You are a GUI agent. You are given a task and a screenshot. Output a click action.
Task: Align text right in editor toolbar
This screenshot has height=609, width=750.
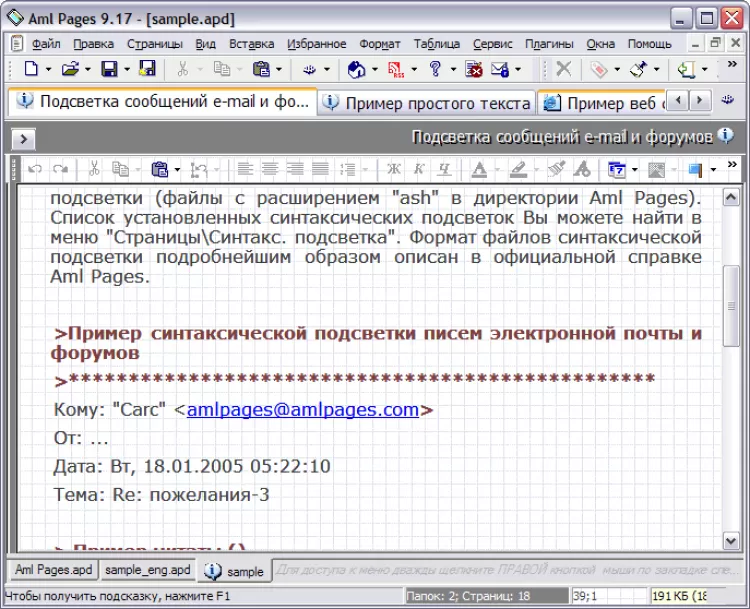pyautogui.click(x=295, y=169)
